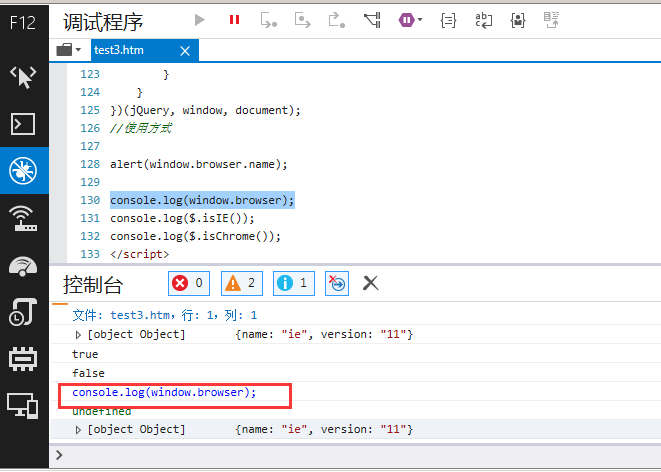The image size is (661, 472).
Task: Toggle the warnings filter showing 2
Action: (240, 283)
